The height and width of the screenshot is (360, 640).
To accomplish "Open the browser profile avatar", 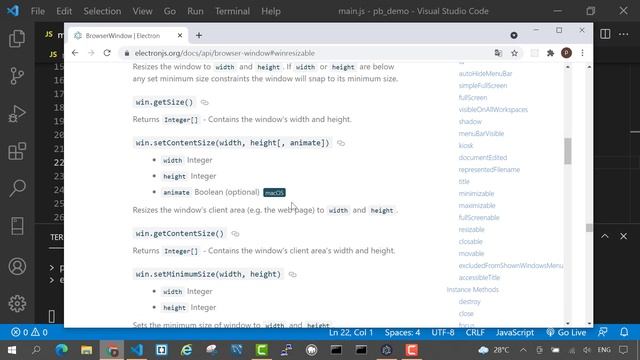I will (x=566, y=53).
